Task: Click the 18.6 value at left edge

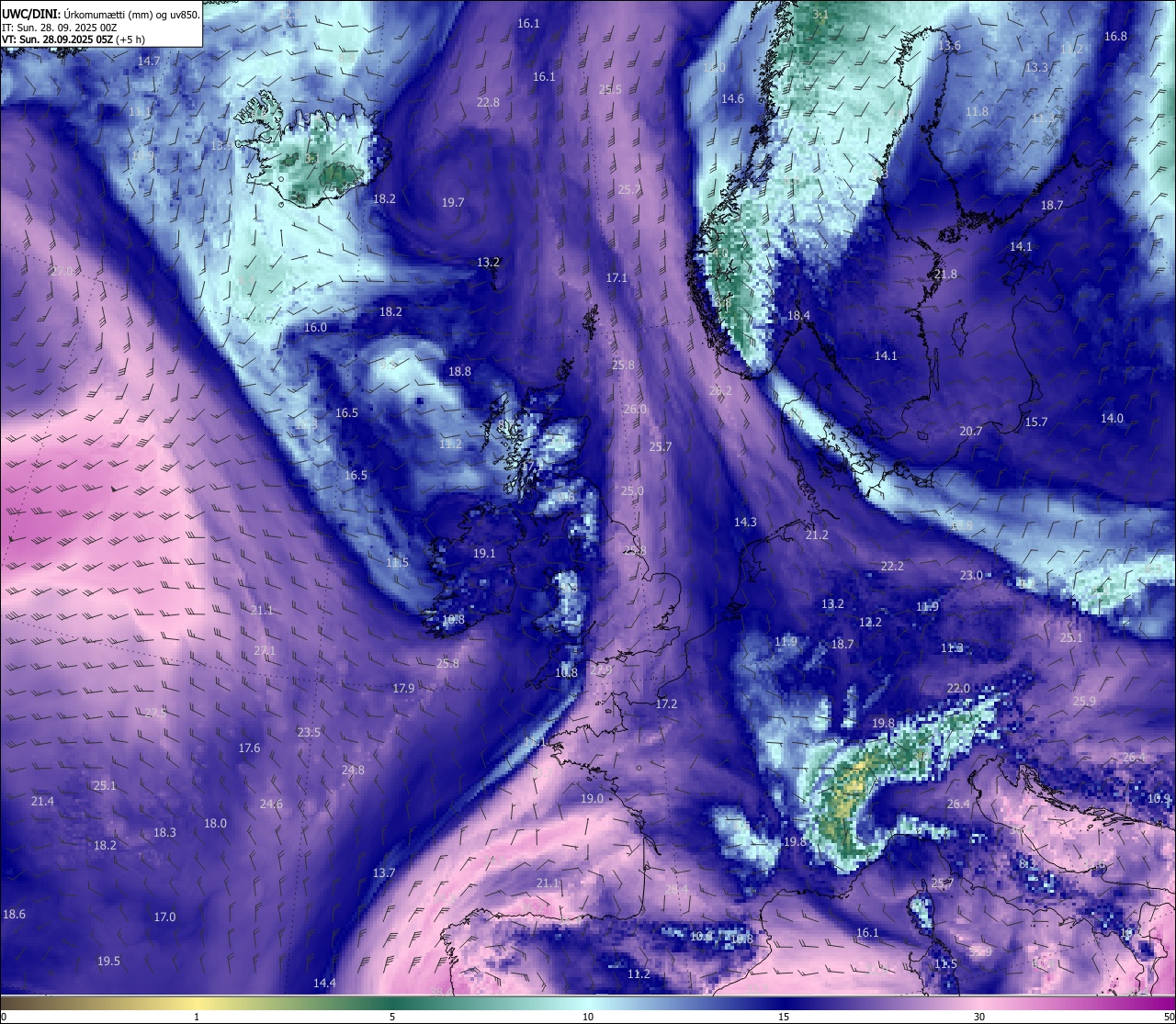Action: pyautogui.click(x=14, y=914)
